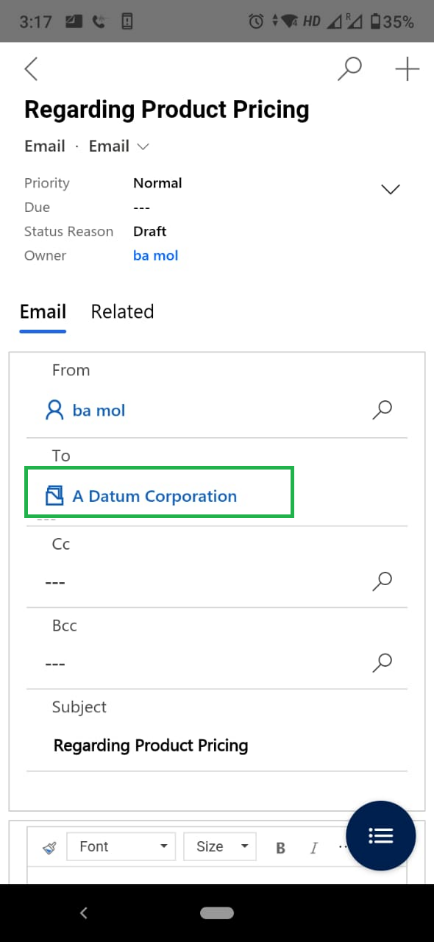
Task: Toggle bold formatting in editor toolbar
Action: [280, 848]
